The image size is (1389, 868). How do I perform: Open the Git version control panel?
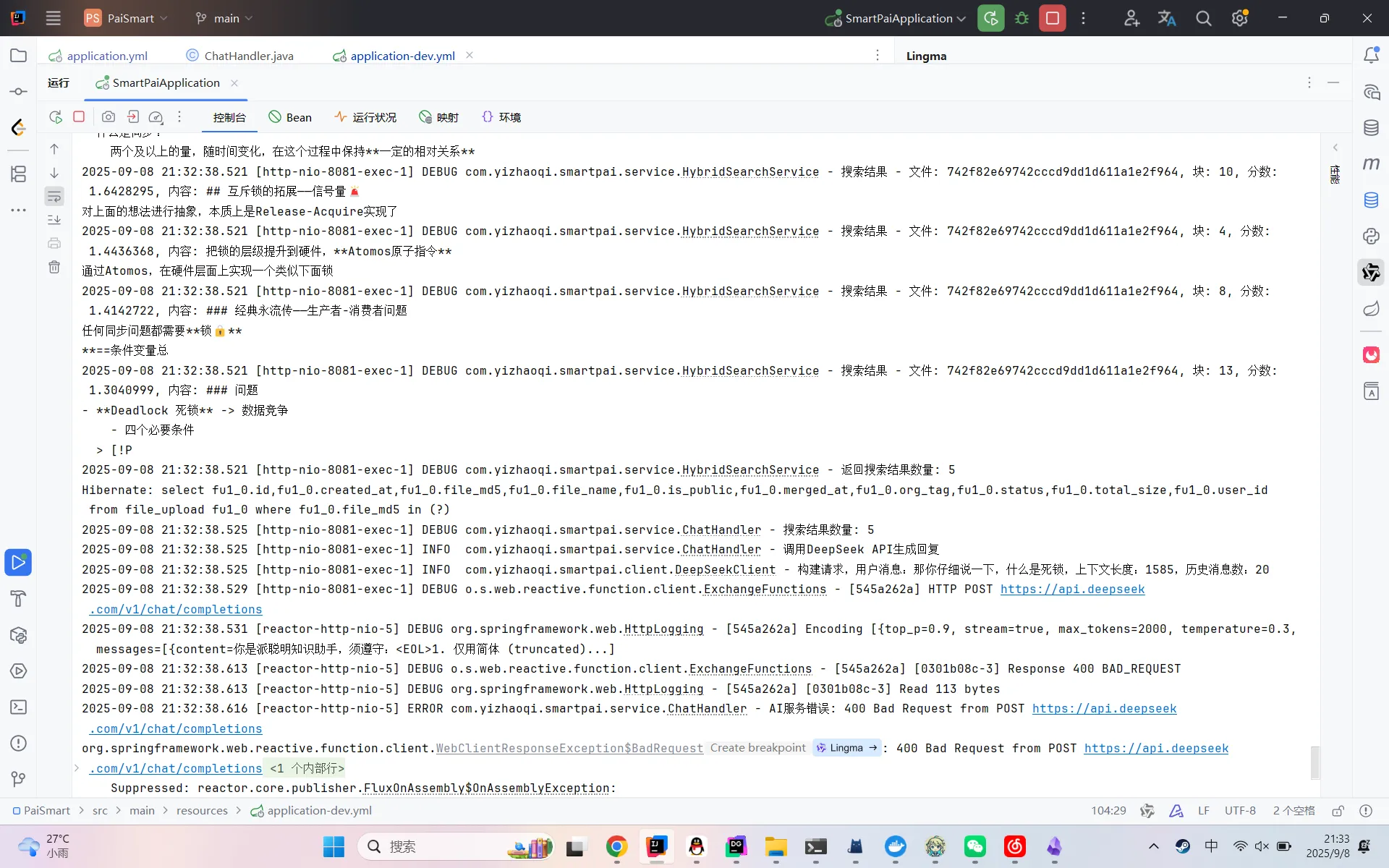[19, 779]
